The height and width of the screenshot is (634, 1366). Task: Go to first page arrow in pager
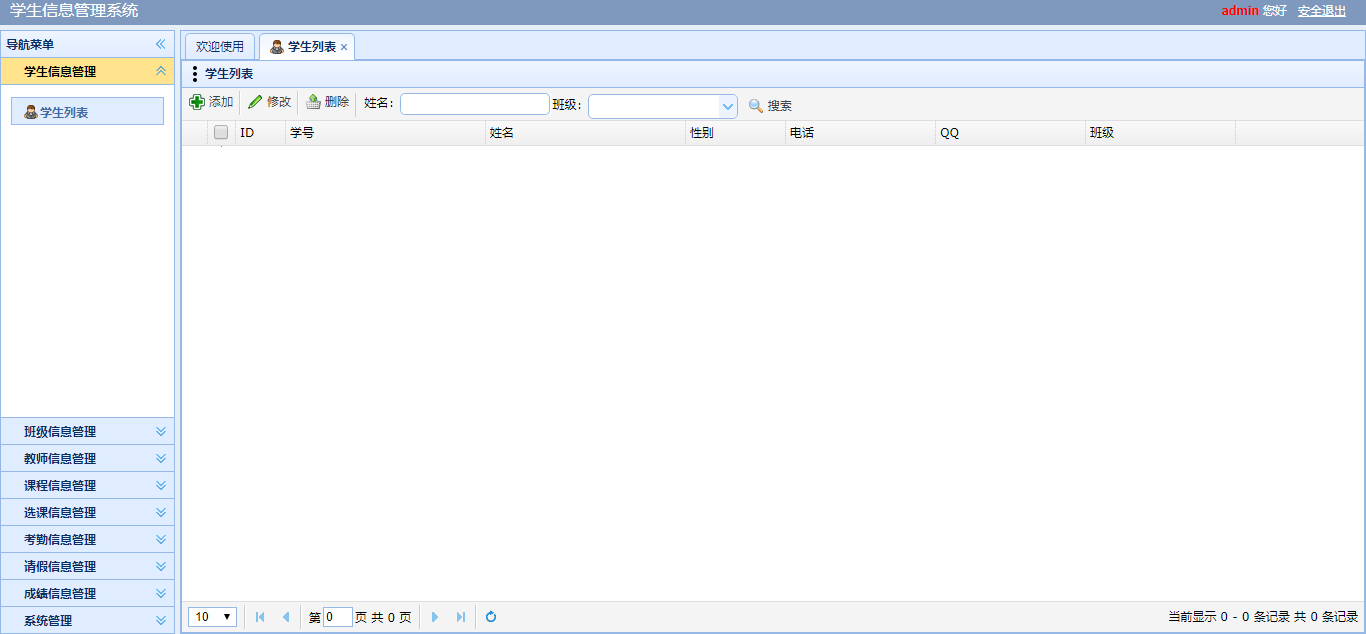point(260,617)
